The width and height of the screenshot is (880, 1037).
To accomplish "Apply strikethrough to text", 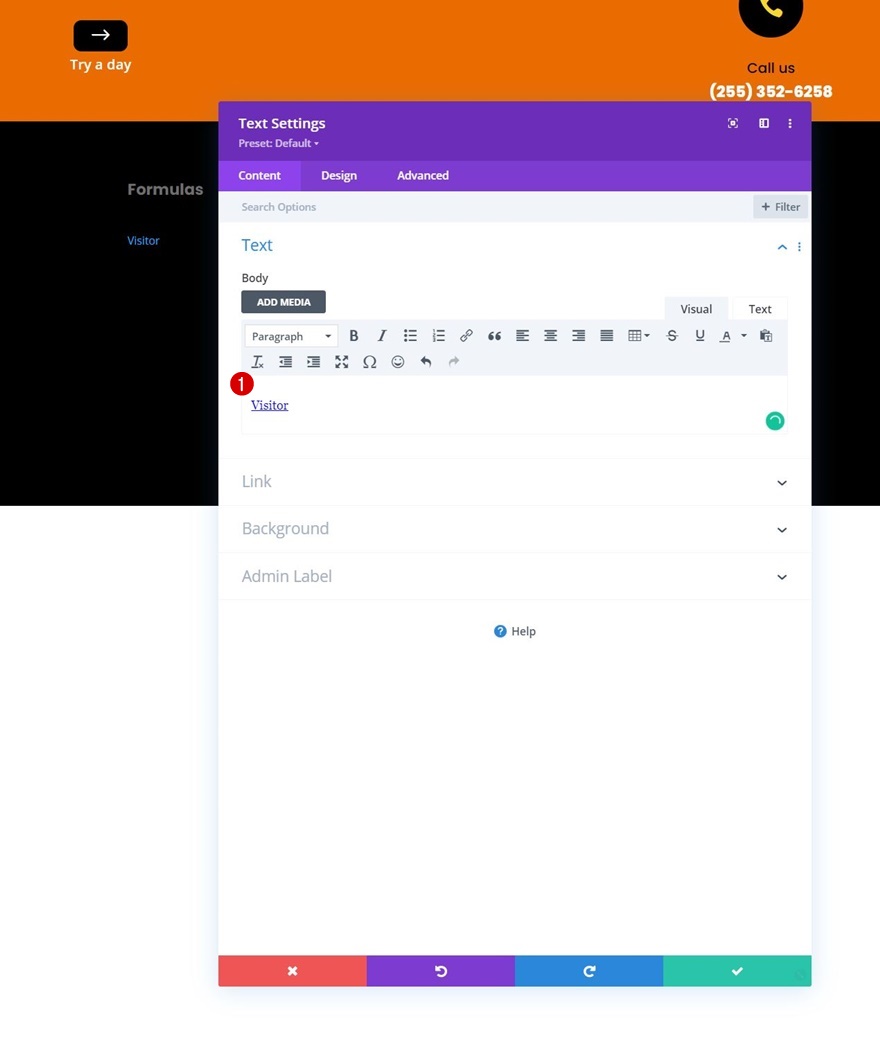I will (672, 336).
